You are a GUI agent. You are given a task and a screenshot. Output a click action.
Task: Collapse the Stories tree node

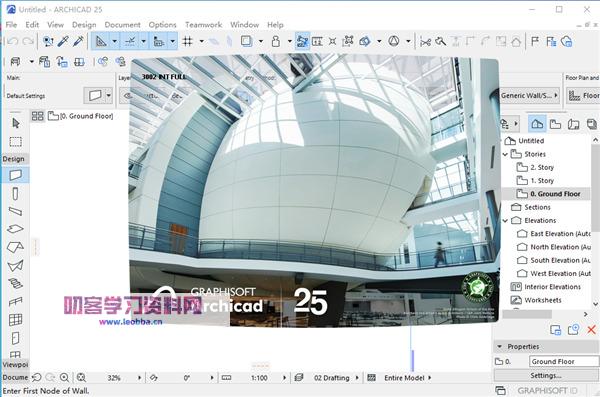505,154
